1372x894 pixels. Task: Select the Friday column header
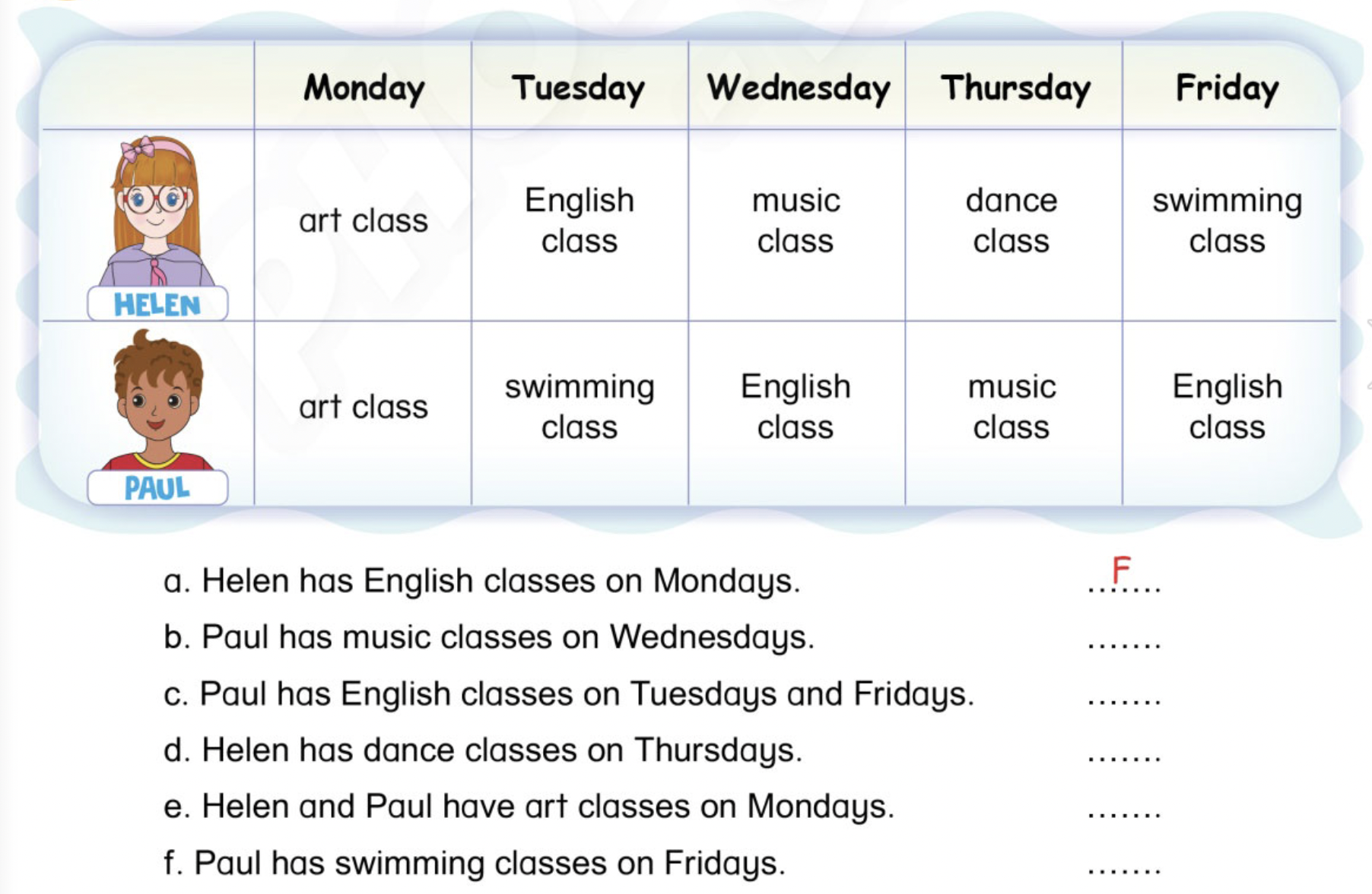[1227, 88]
